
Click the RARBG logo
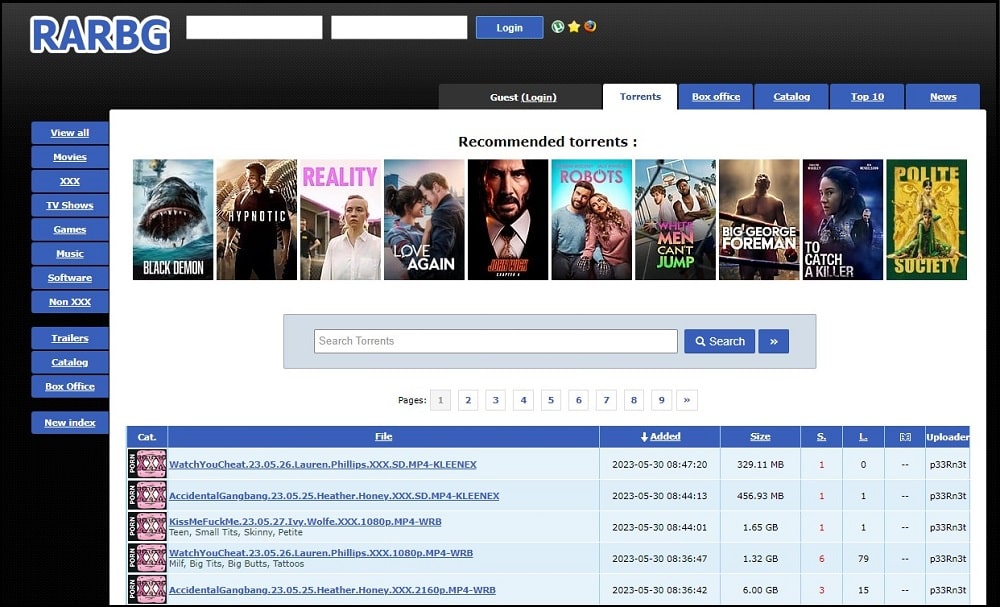tap(99, 34)
